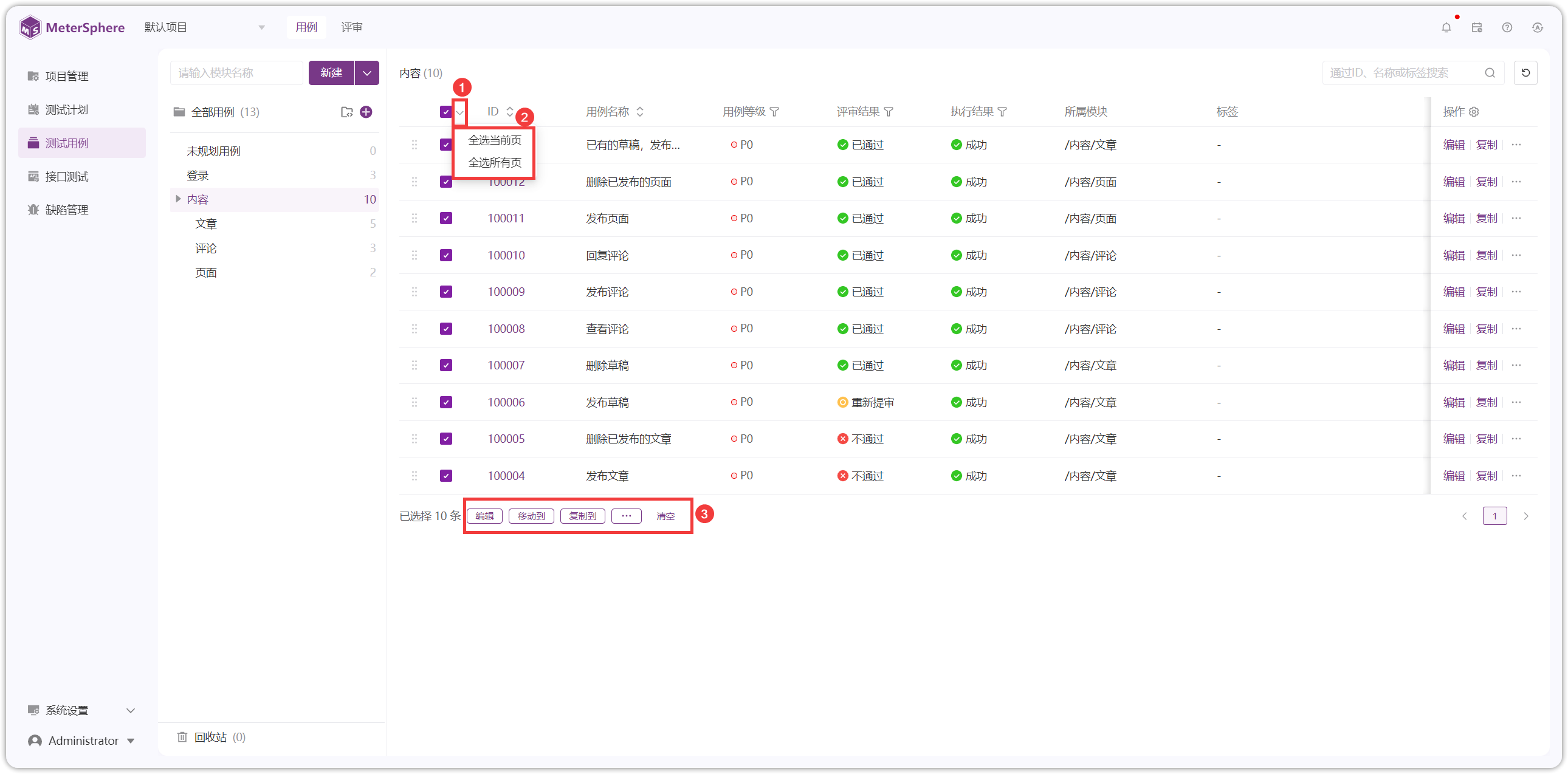This screenshot has width=1568, height=774.
Task: Open the task center icon in header
Action: [1477, 27]
